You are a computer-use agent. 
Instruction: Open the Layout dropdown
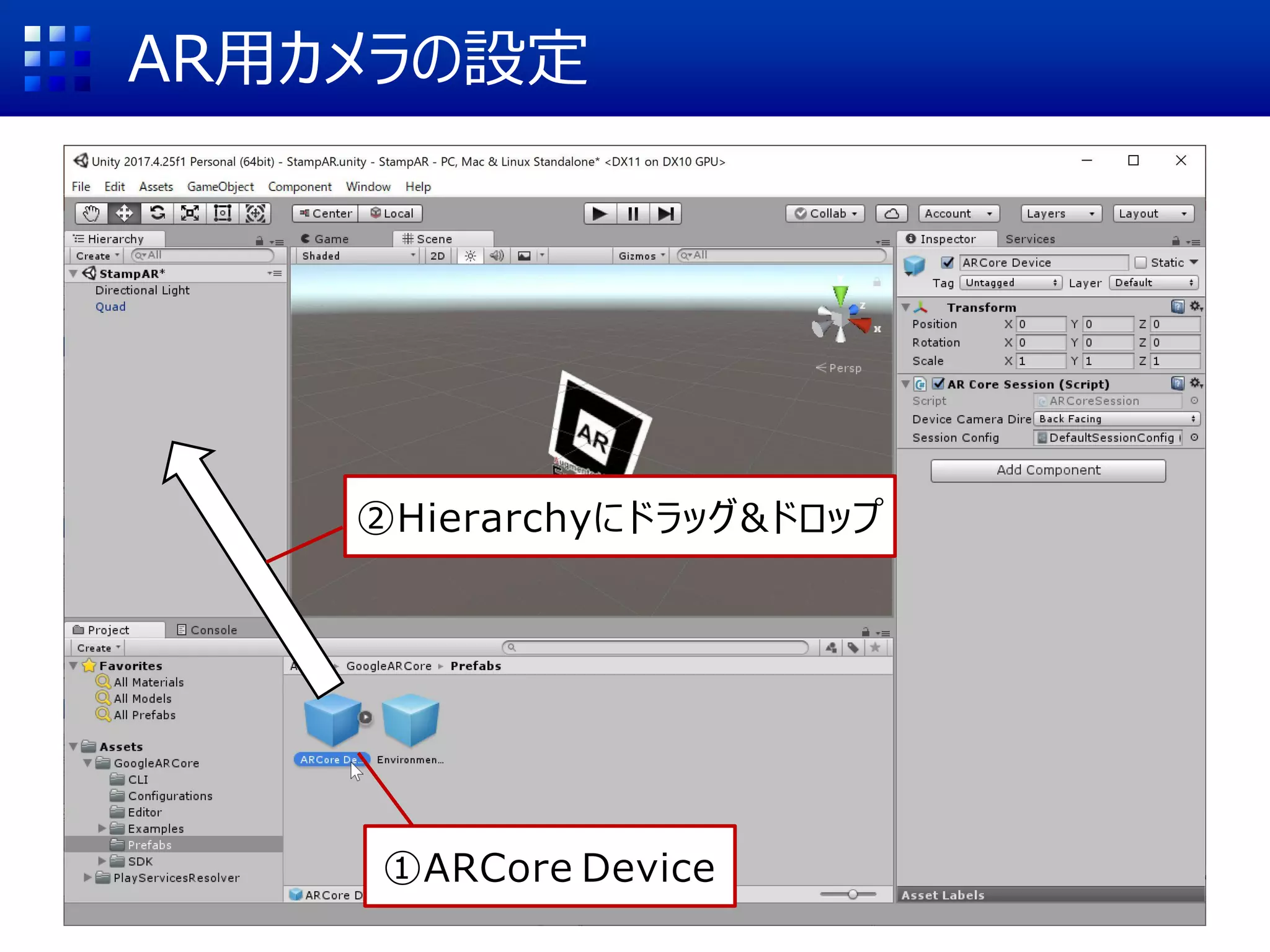(1153, 213)
